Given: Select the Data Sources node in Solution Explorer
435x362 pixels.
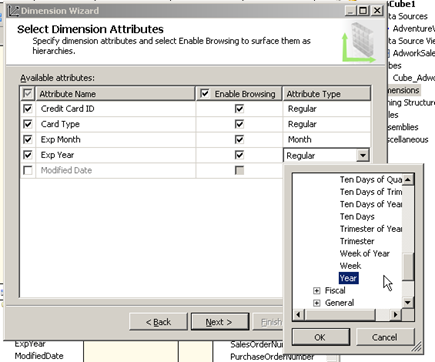Looking at the screenshot, I should click(x=408, y=16).
